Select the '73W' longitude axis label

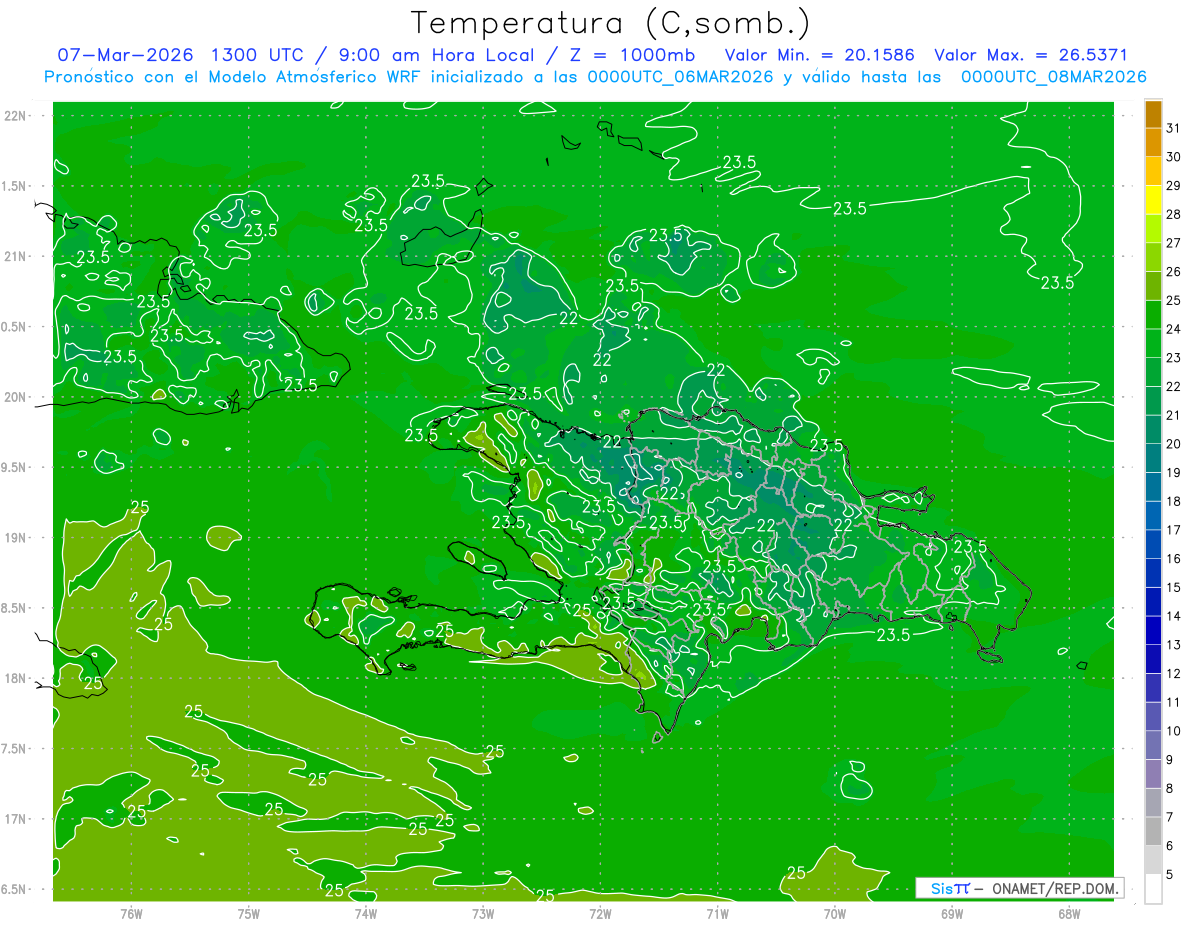coord(483,913)
